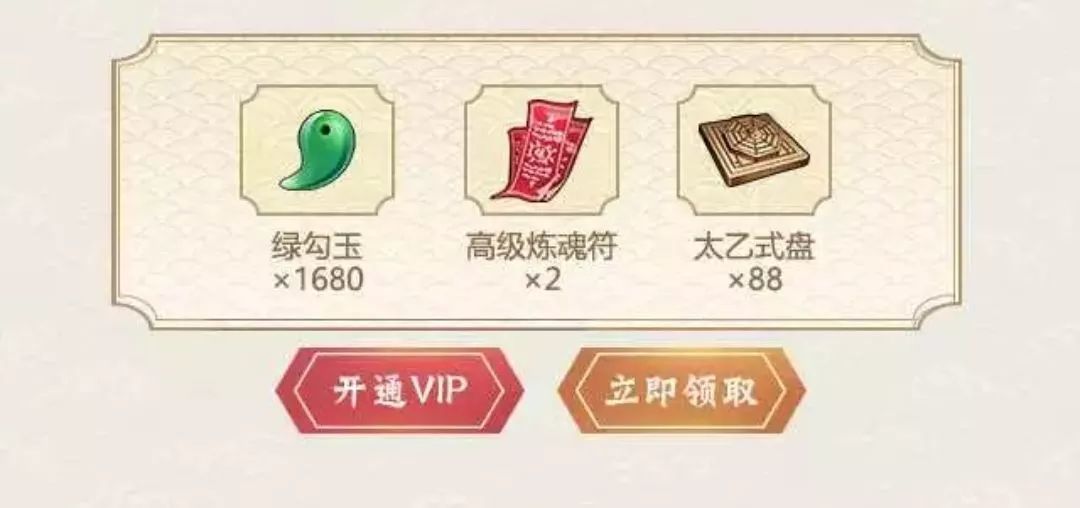Click the reward panel's notched top-left corner

(x=136, y=55)
